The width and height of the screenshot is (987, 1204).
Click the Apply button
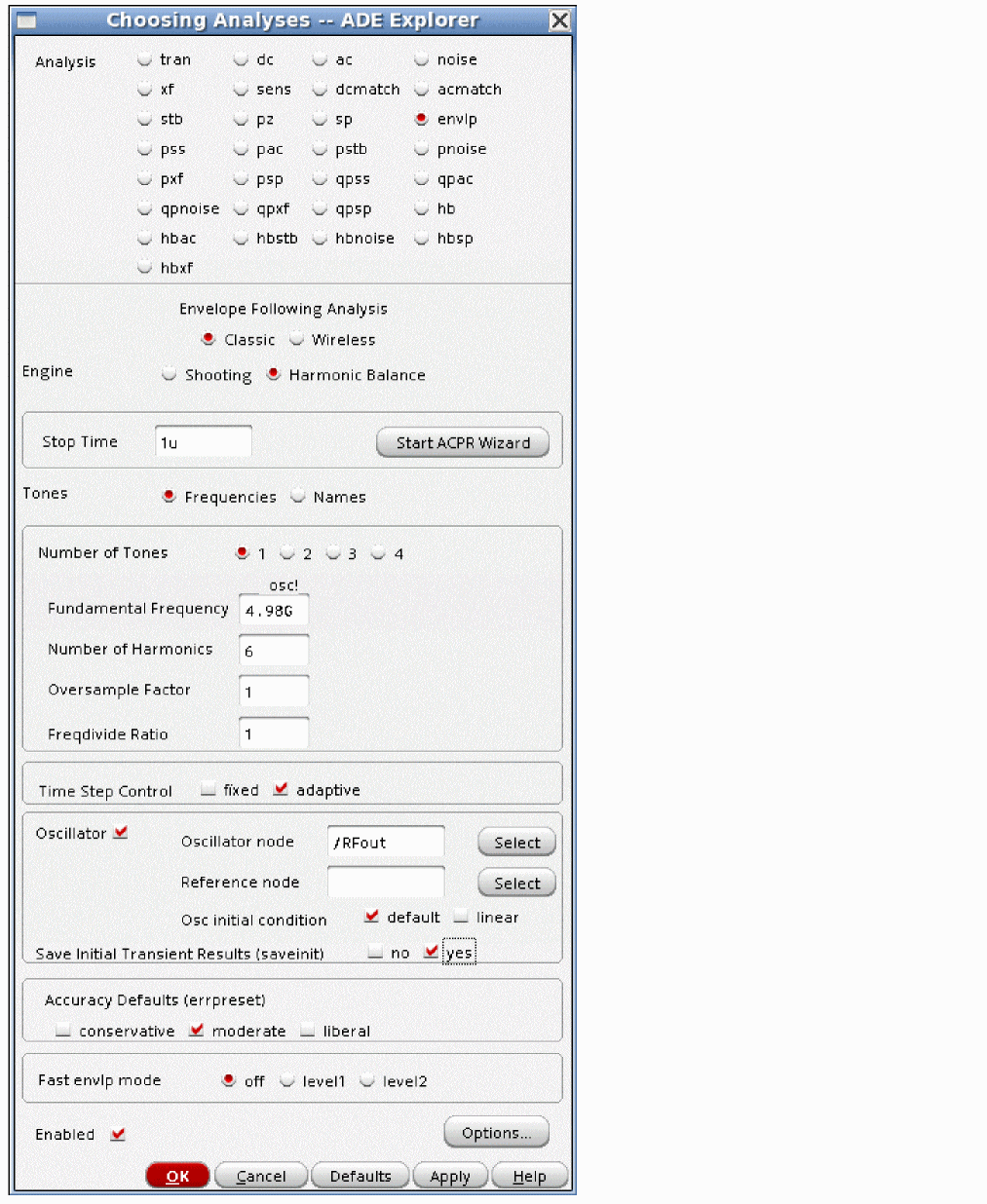point(450,1176)
